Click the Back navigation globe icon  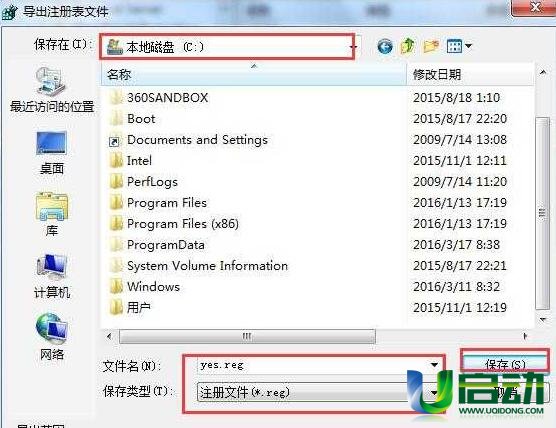385,46
